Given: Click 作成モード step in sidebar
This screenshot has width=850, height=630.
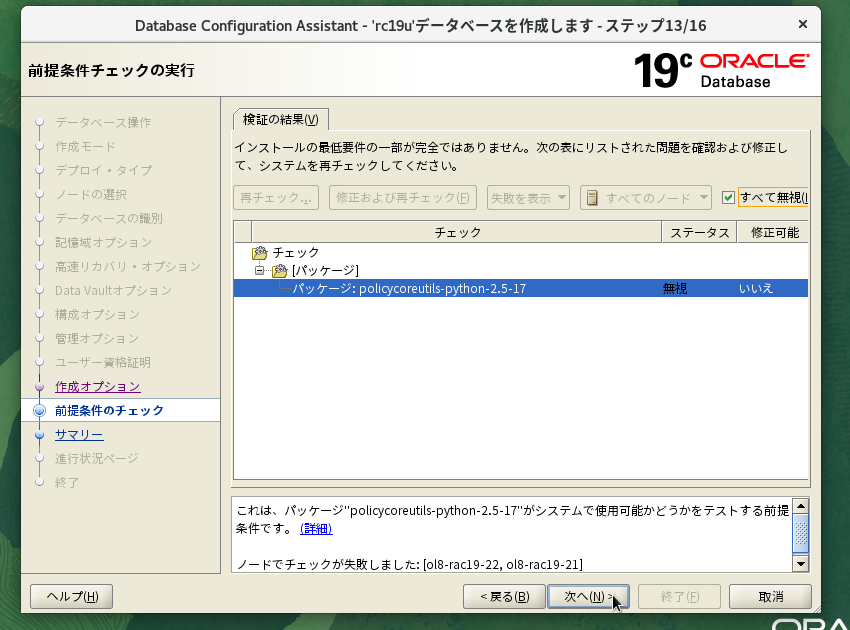Looking at the screenshot, I should point(85,146).
